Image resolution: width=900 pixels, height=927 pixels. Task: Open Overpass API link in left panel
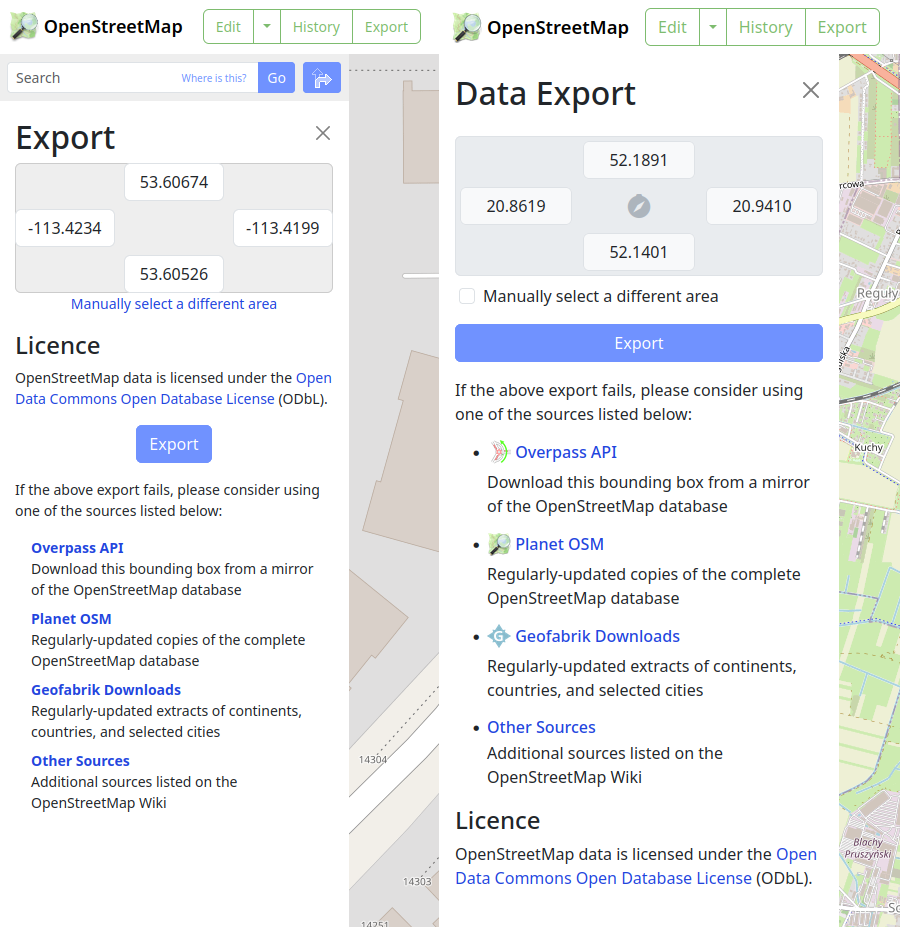pos(77,548)
